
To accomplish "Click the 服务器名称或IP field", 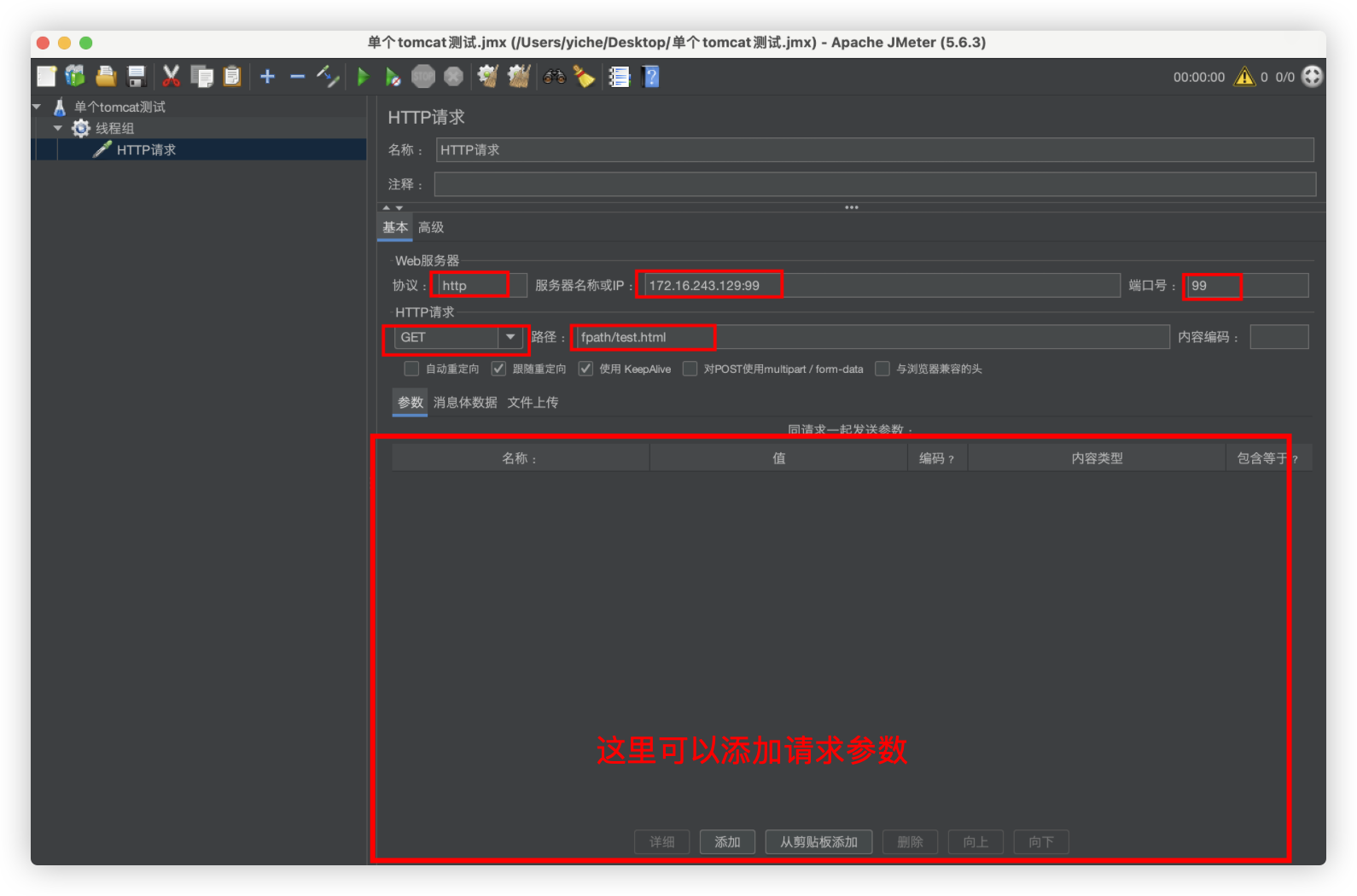I will coord(881,286).
